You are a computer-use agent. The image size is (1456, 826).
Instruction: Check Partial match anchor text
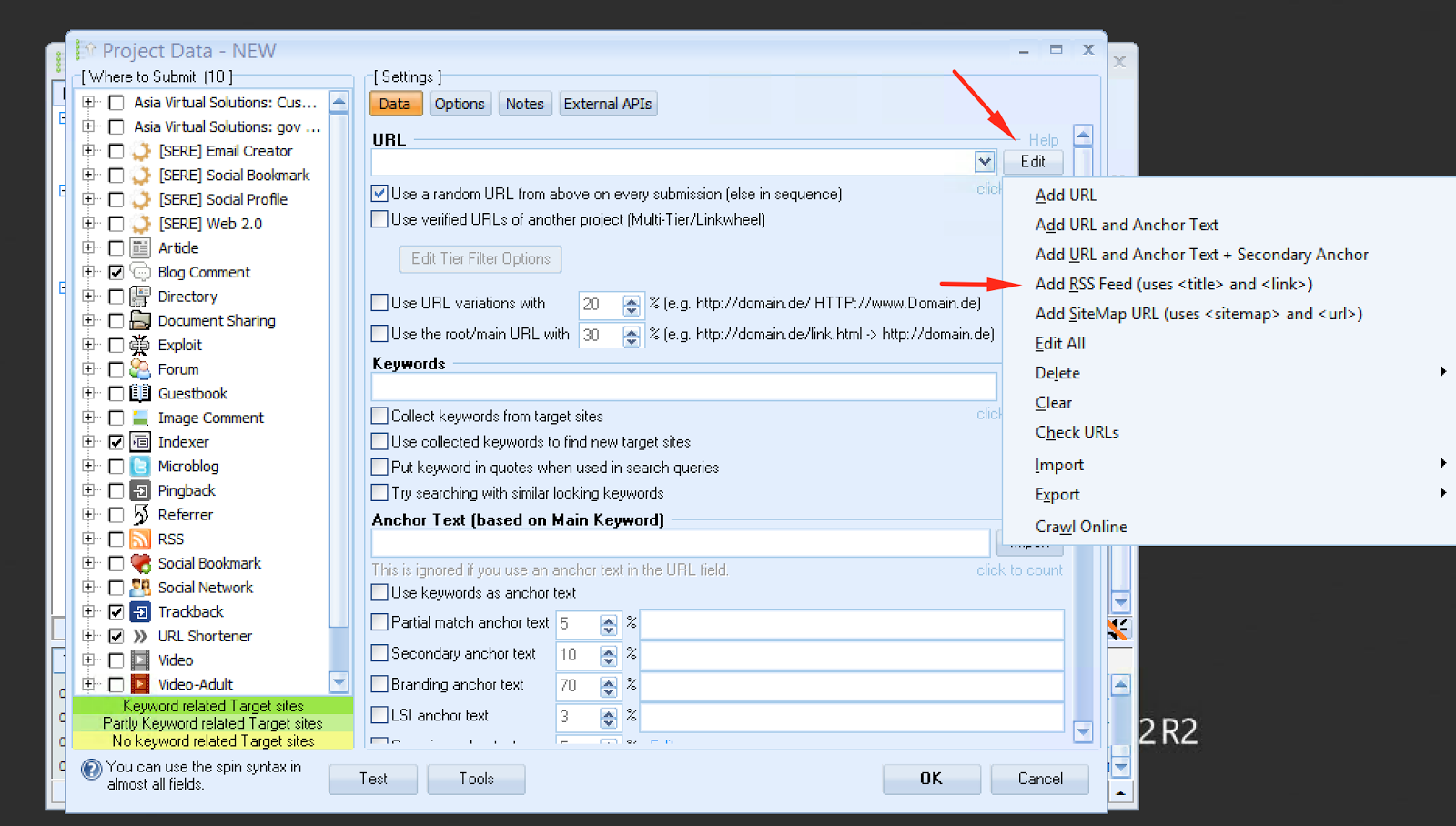pyautogui.click(x=379, y=622)
